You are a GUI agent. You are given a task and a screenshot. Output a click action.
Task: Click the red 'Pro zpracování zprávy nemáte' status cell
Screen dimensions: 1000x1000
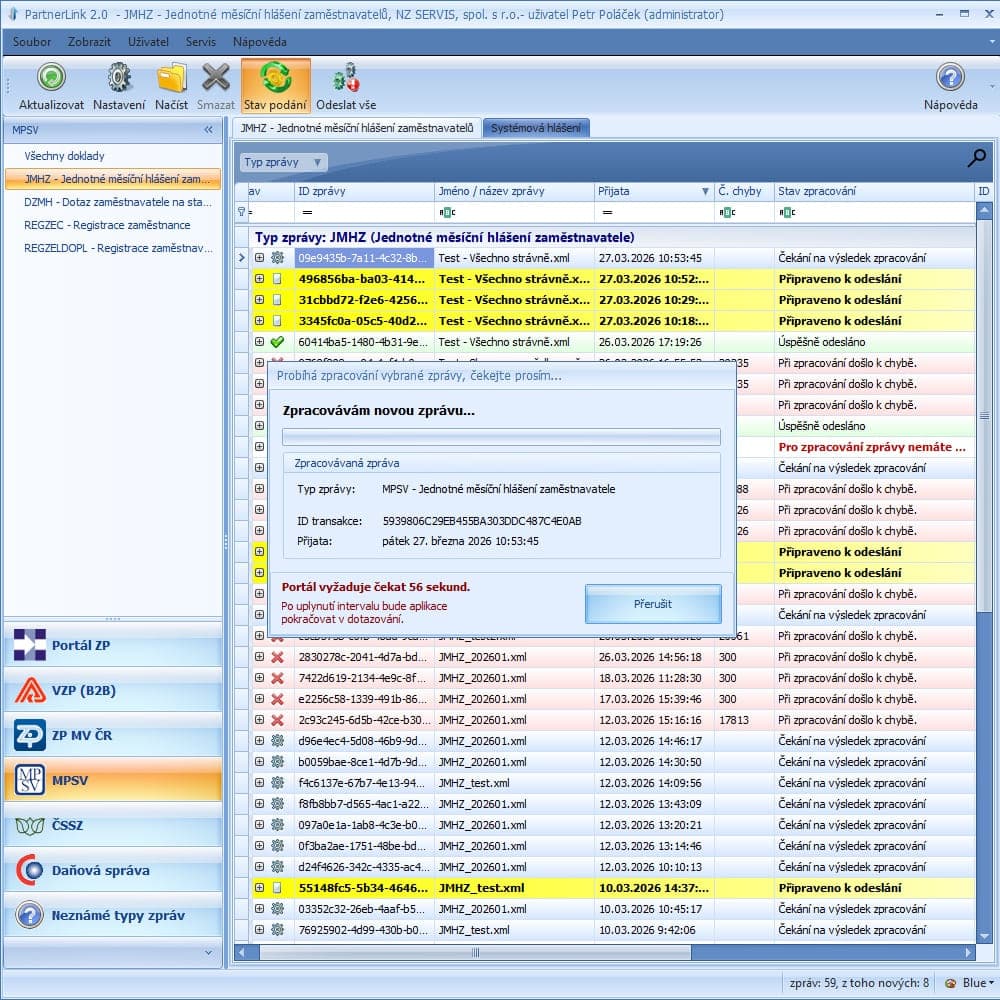click(x=872, y=447)
